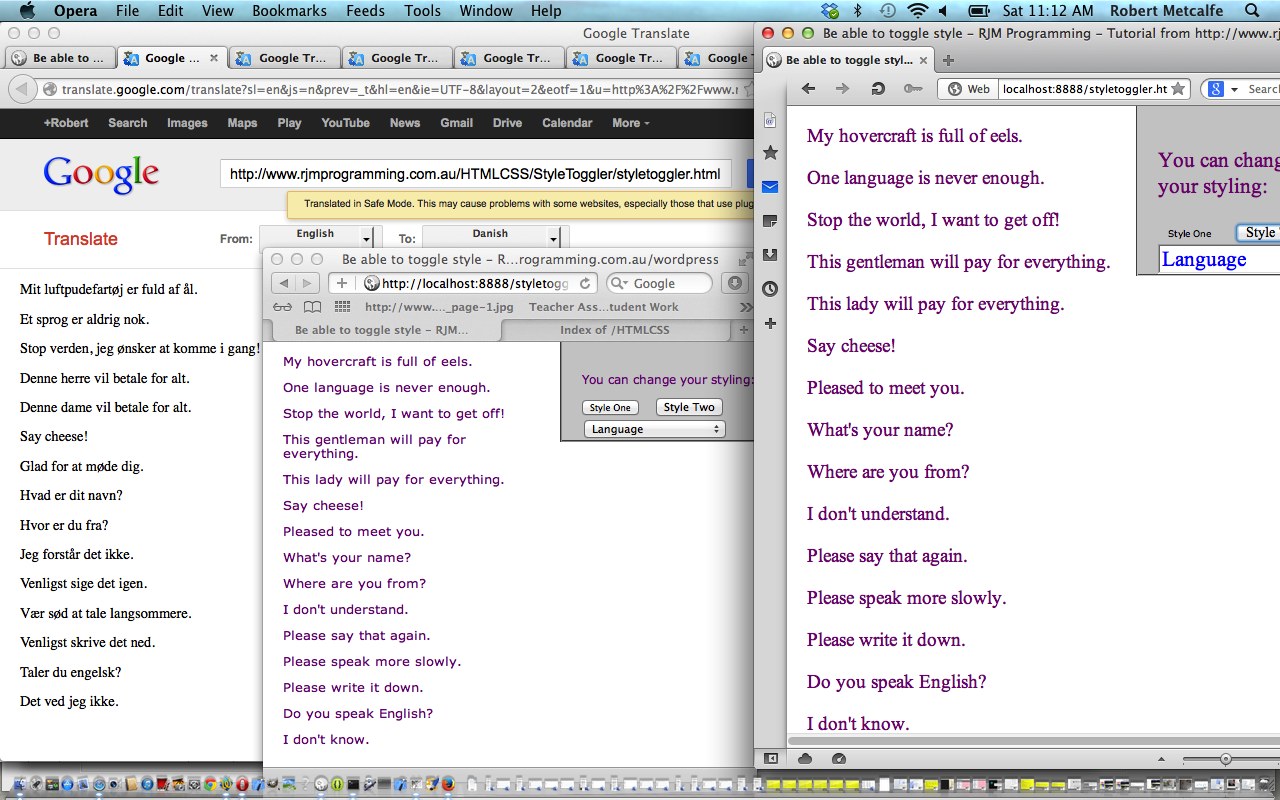
Task: Bookmark the localhost page using the star icon
Action: [x=1178, y=89]
